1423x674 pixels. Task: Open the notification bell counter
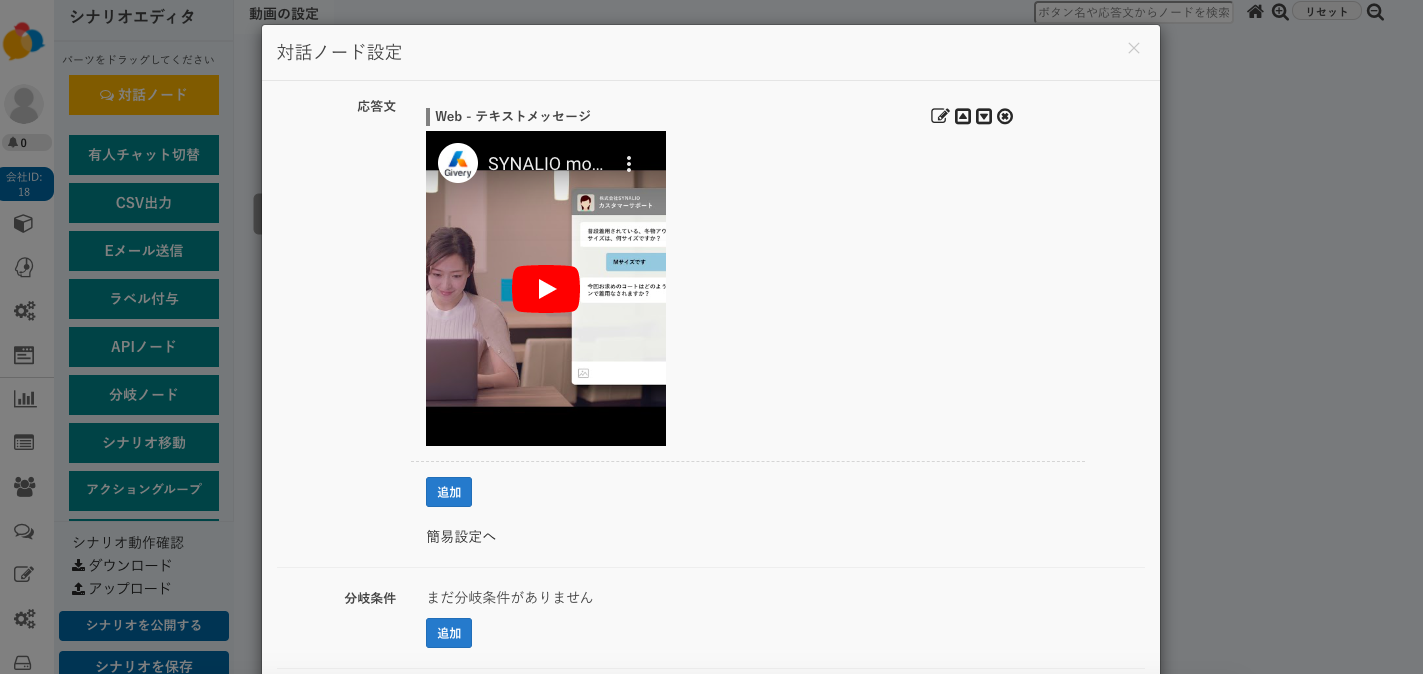(x=24, y=143)
